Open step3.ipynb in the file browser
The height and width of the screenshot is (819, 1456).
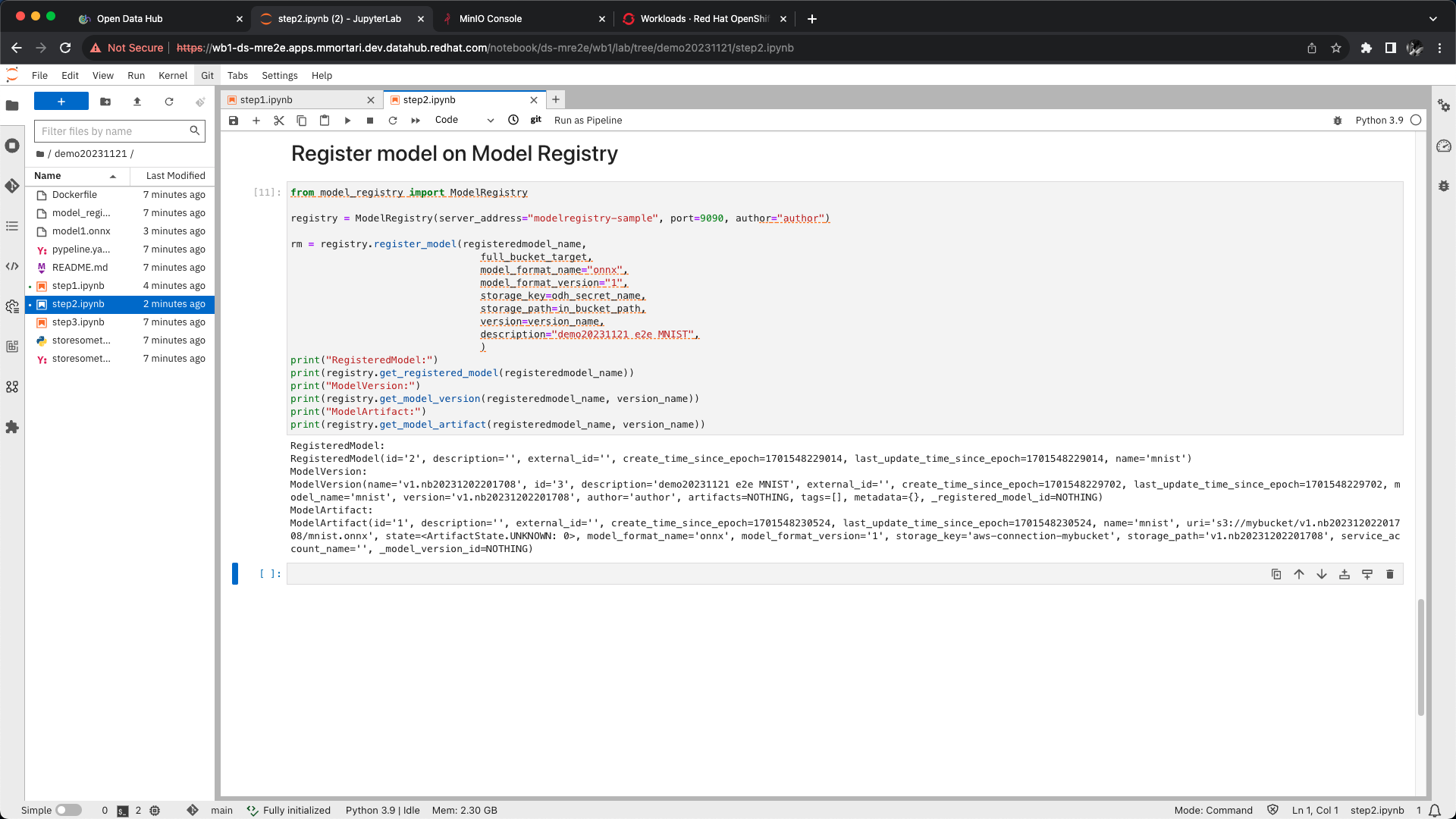point(78,322)
